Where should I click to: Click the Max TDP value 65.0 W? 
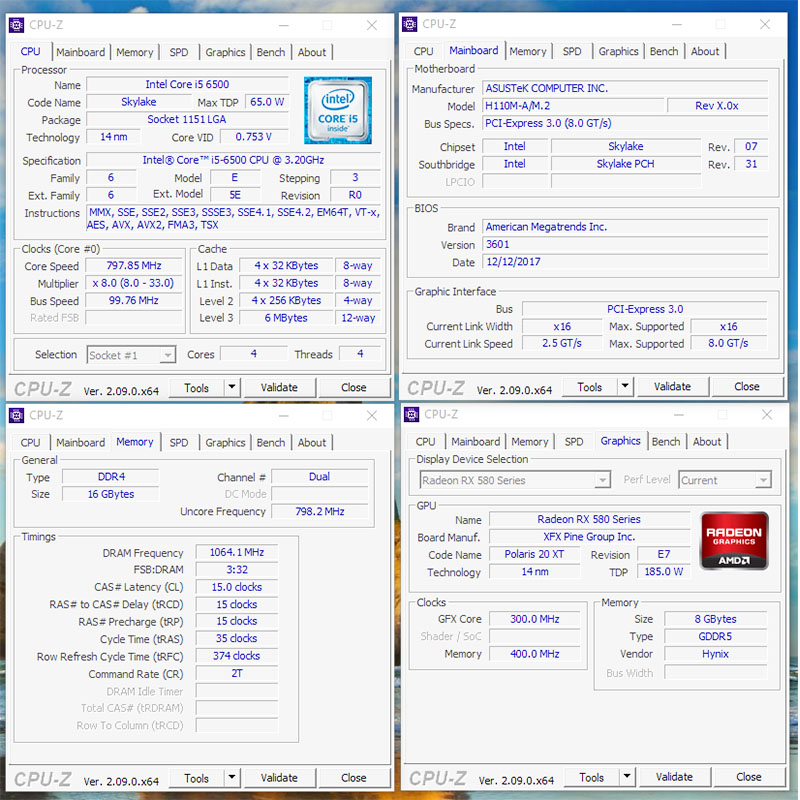click(267, 102)
